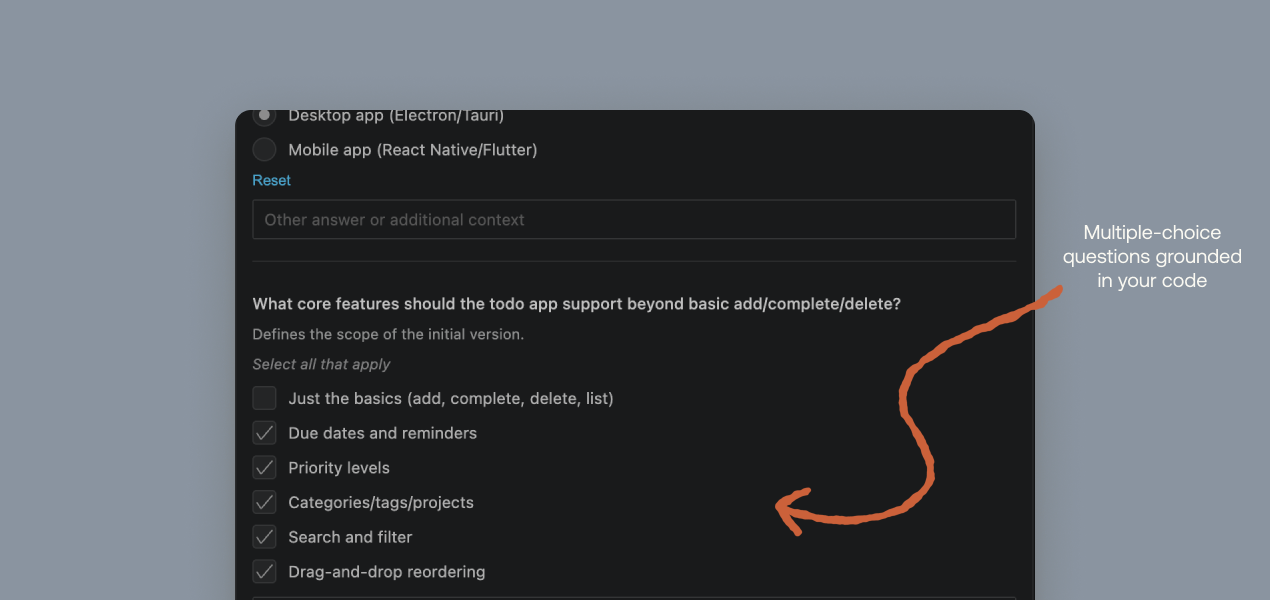The width and height of the screenshot is (1270, 600).
Task: Click the 'Due dates and reminders' label text
Action: tap(382, 433)
